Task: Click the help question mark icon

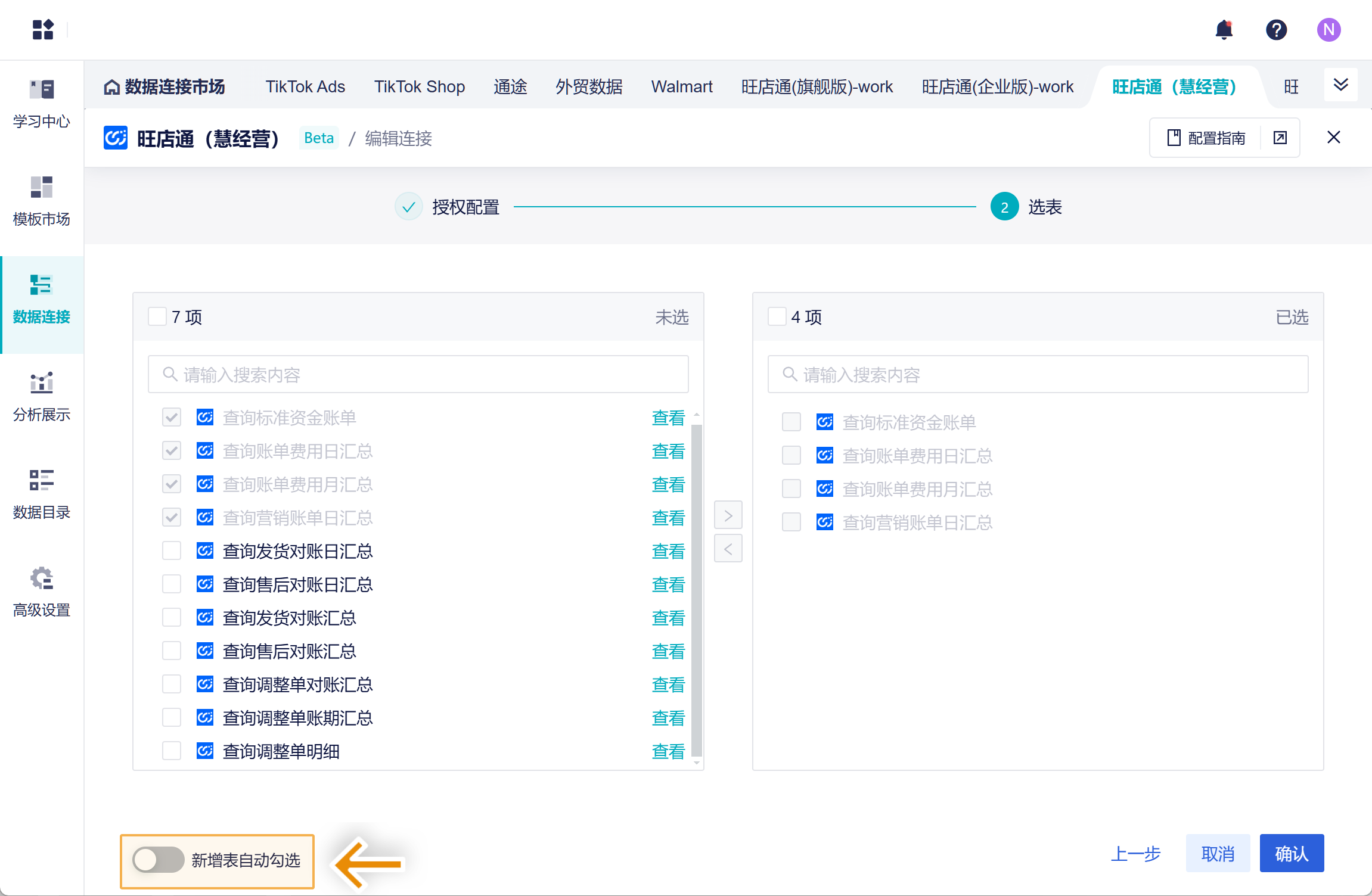Action: coord(1276,30)
